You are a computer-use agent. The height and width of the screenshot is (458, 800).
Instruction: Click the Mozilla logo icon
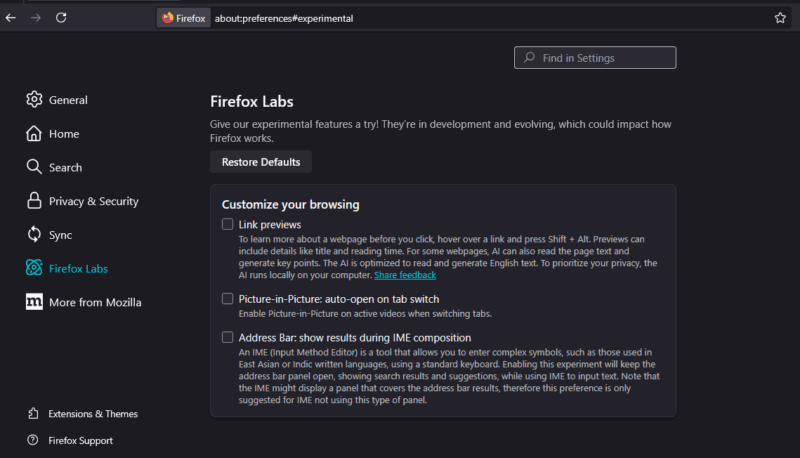[34, 302]
